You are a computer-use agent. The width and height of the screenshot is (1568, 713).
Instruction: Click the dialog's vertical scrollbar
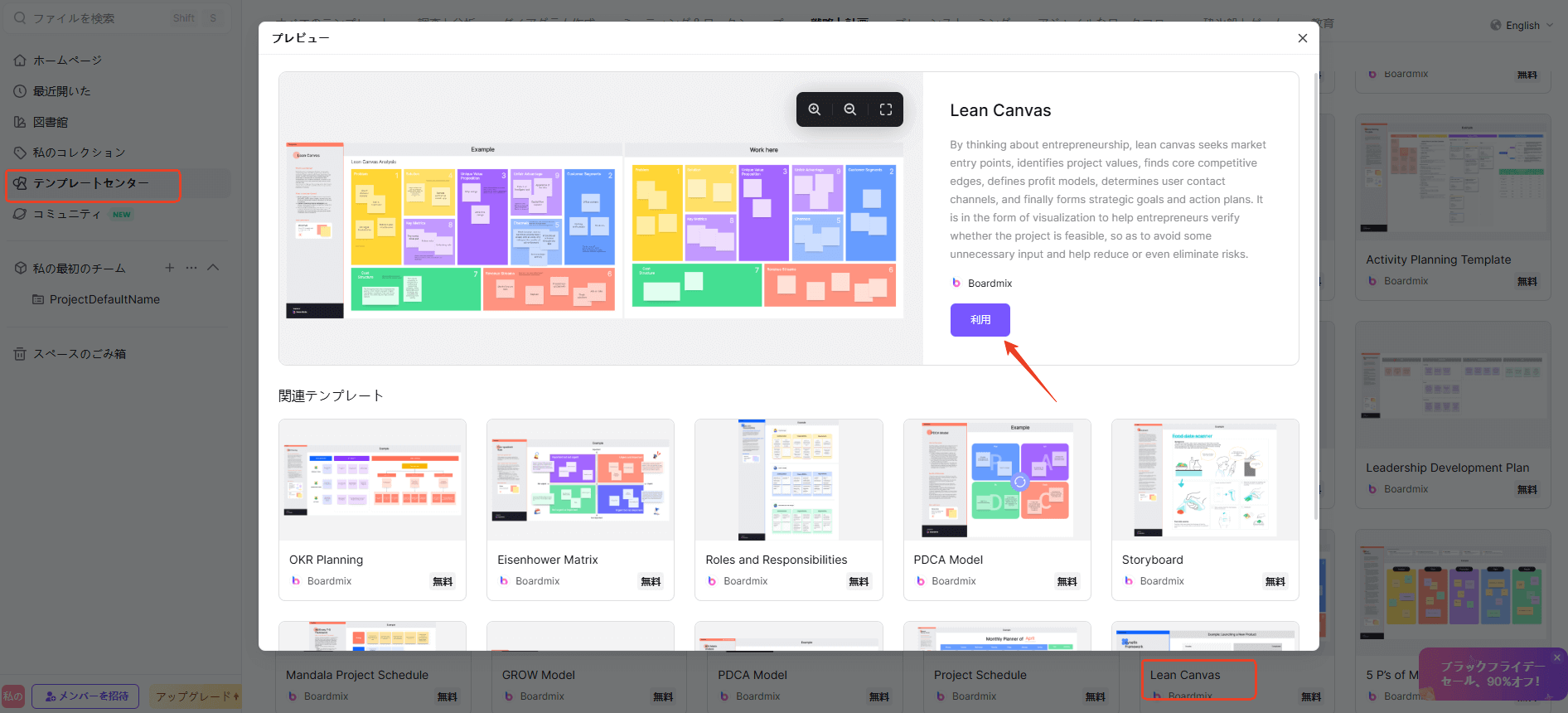[1316, 297]
